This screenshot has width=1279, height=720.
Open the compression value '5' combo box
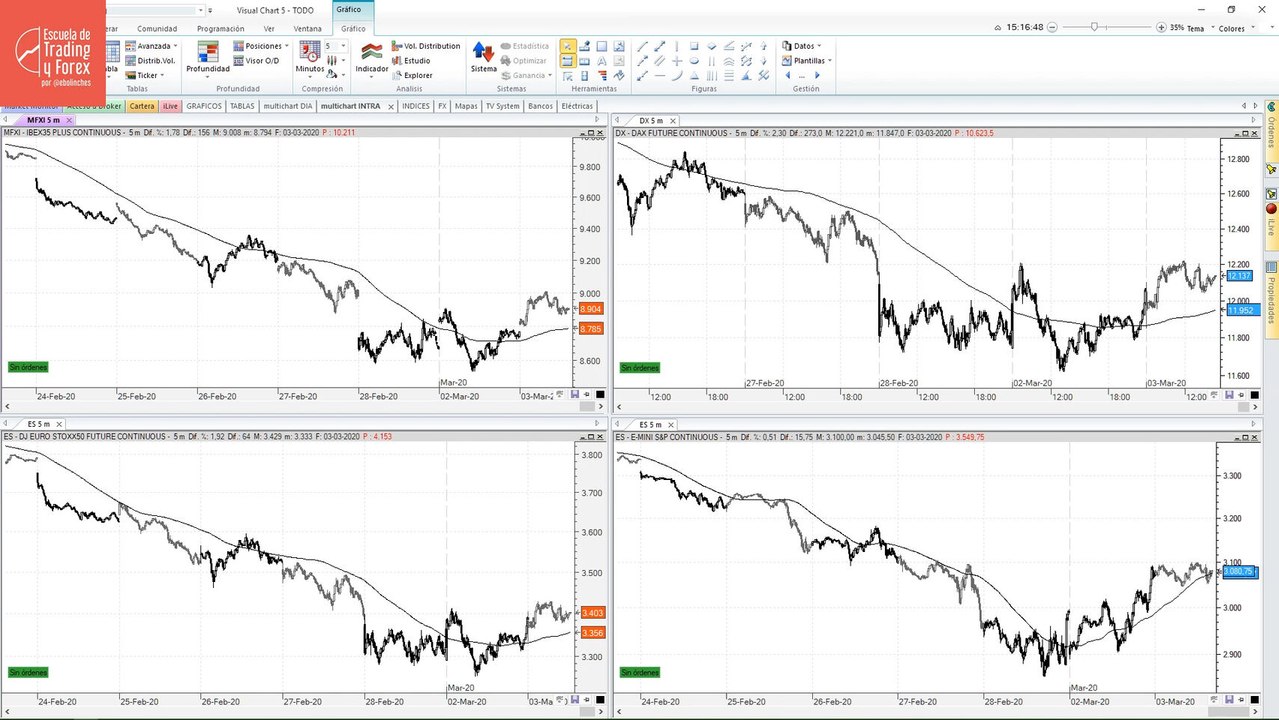click(336, 46)
